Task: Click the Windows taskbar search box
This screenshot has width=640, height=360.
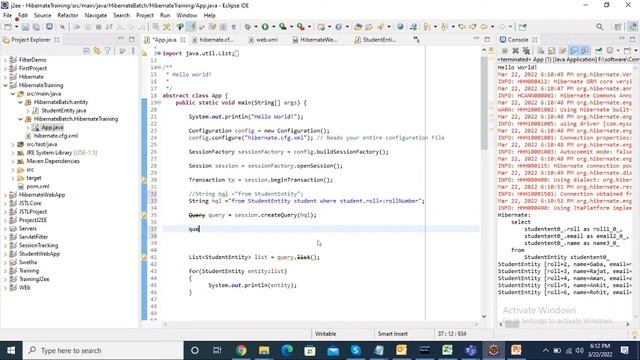Action: tap(104, 350)
